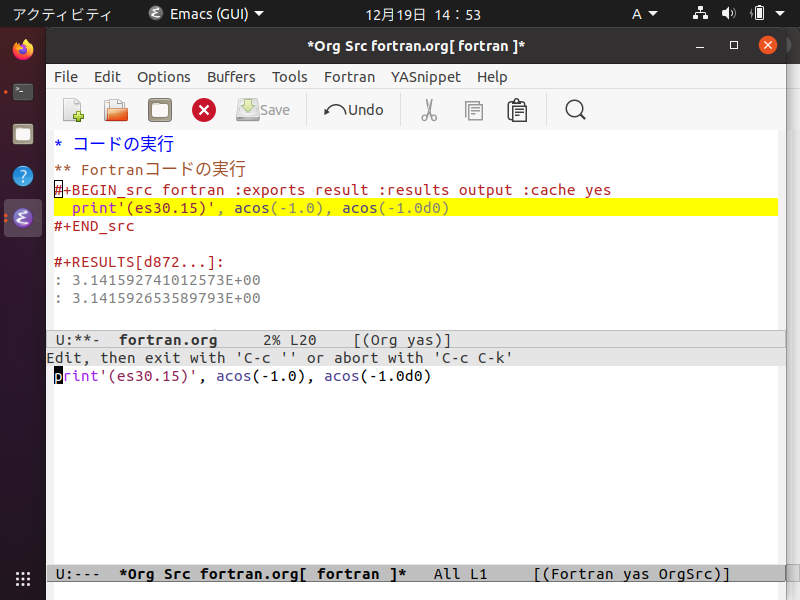Viewport: 800px width, 600px height.
Task: Undo the last edit with the Undo button
Action: 352,110
